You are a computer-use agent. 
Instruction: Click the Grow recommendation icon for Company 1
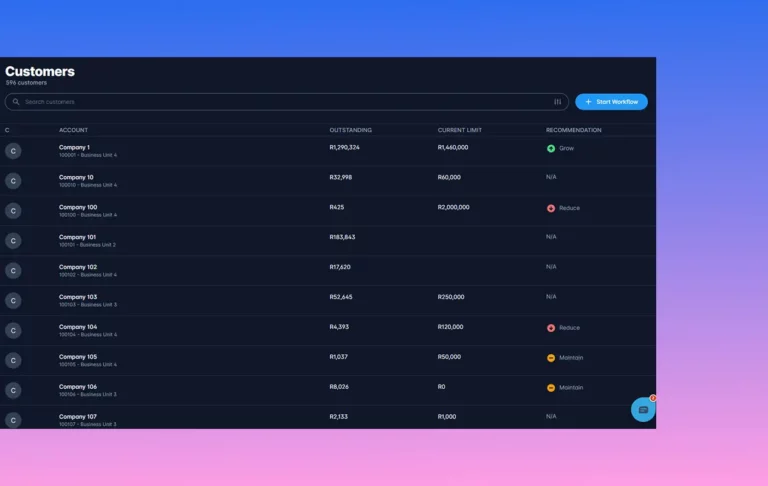pyautogui.click(x=551, y=148)
